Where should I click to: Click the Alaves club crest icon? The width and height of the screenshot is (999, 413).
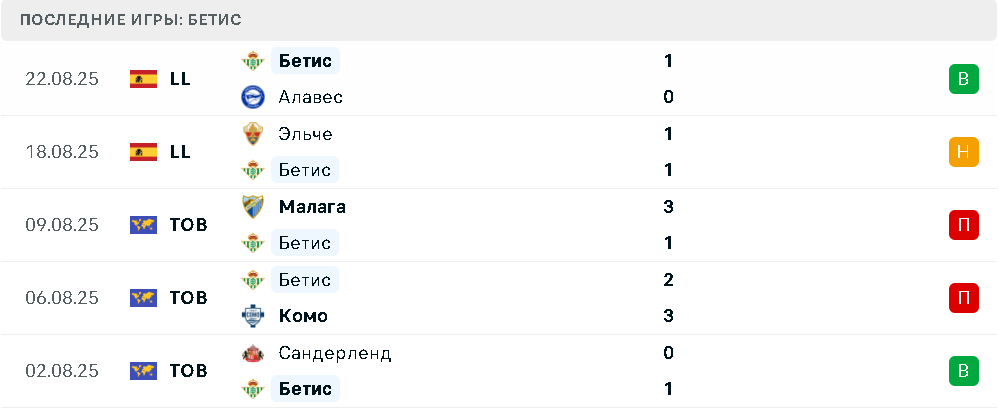pyautogui.click(x=253, y=97)
